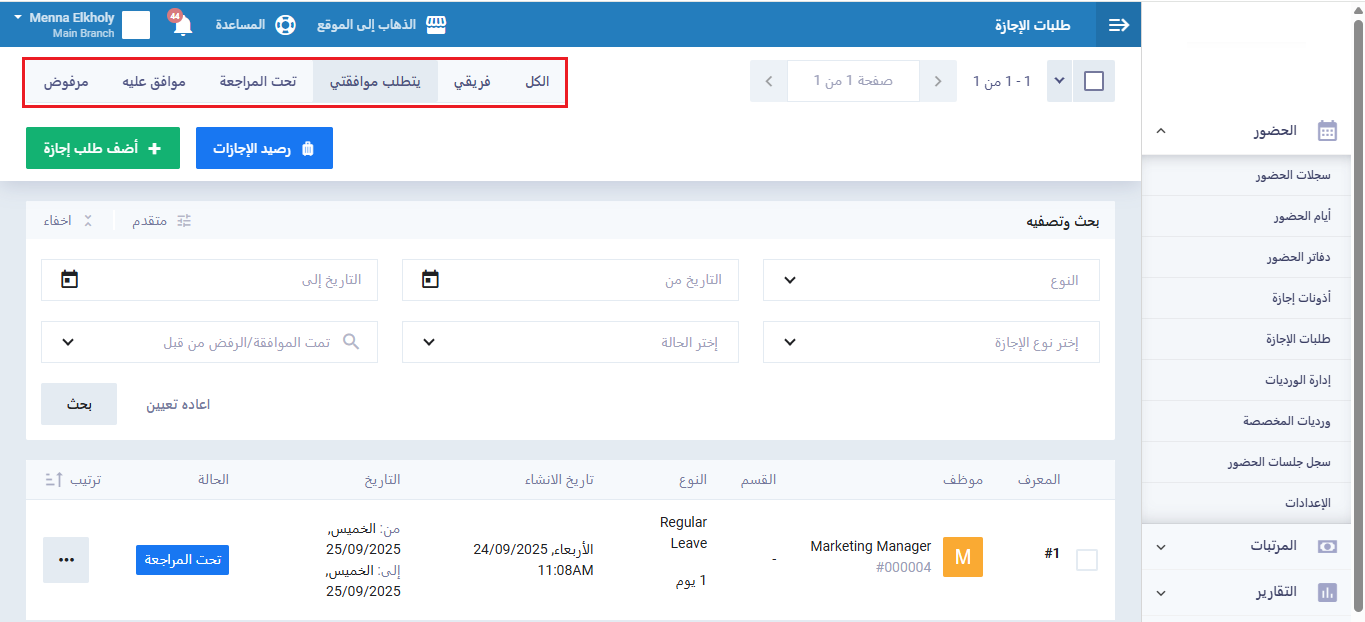Open the bulk selection dropdown arrow
1365x622 pixels.
tap(1059, 82)
